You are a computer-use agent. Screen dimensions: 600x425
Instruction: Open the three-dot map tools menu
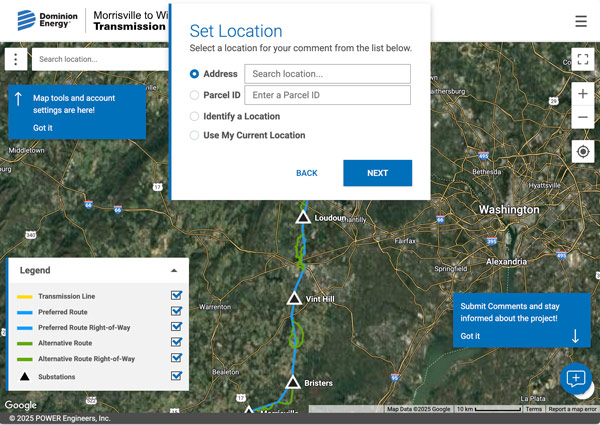16,59
